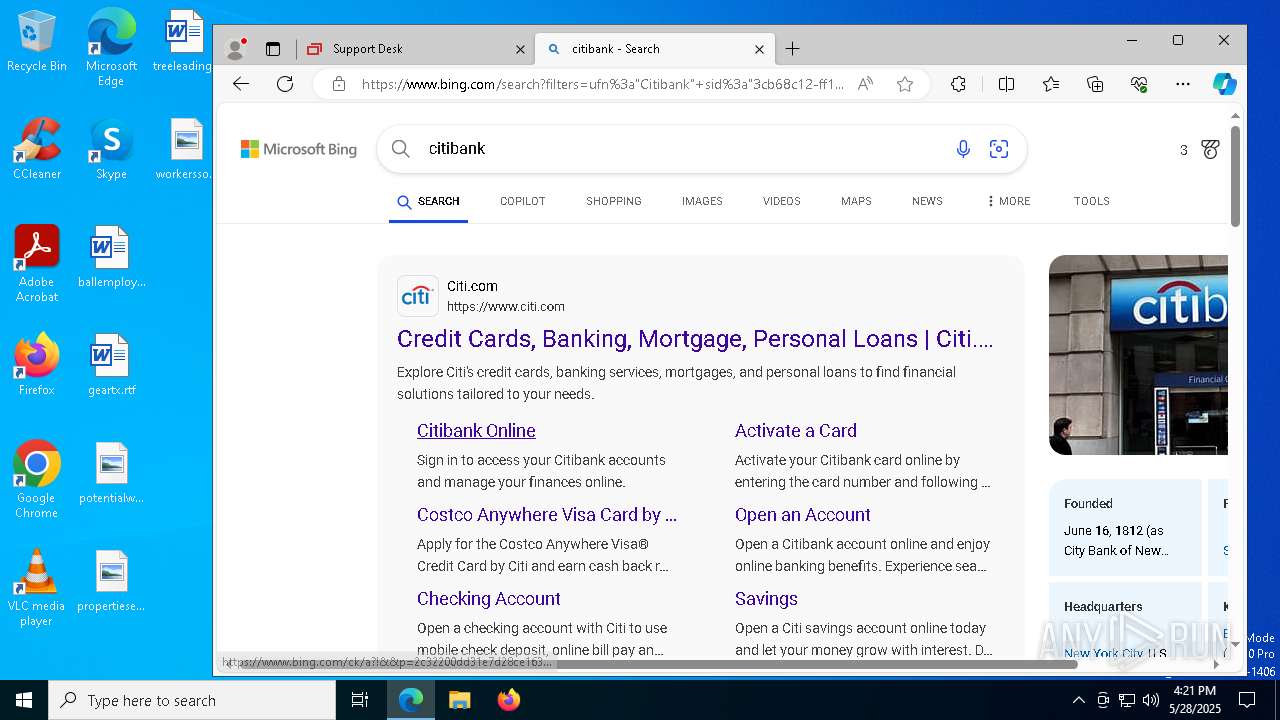The width and height of the screenshot is (1280, 720).
Task: Click the Citi favicon in first result
Action: pos(417,296)
